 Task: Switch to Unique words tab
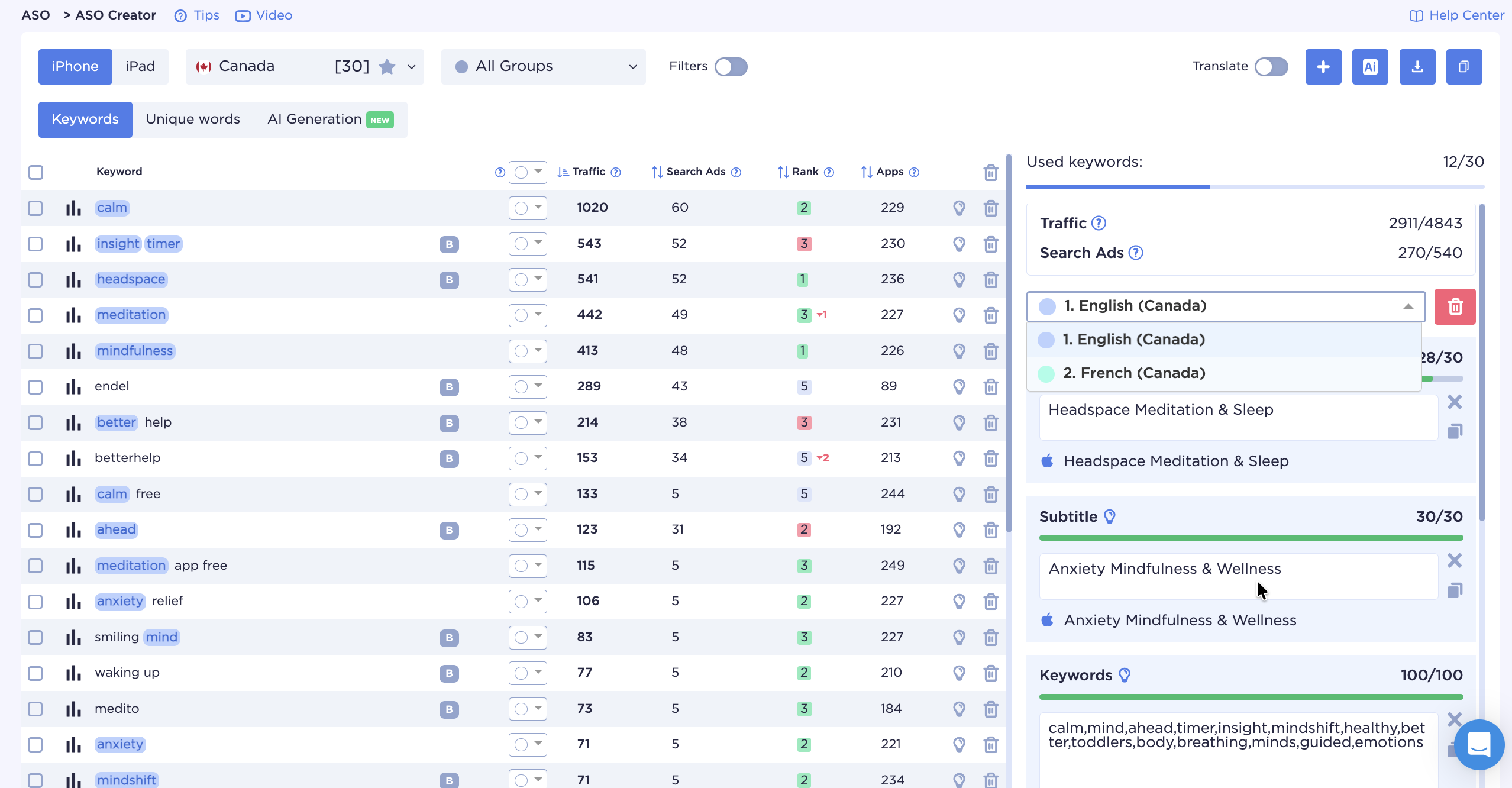click(193, 120)
